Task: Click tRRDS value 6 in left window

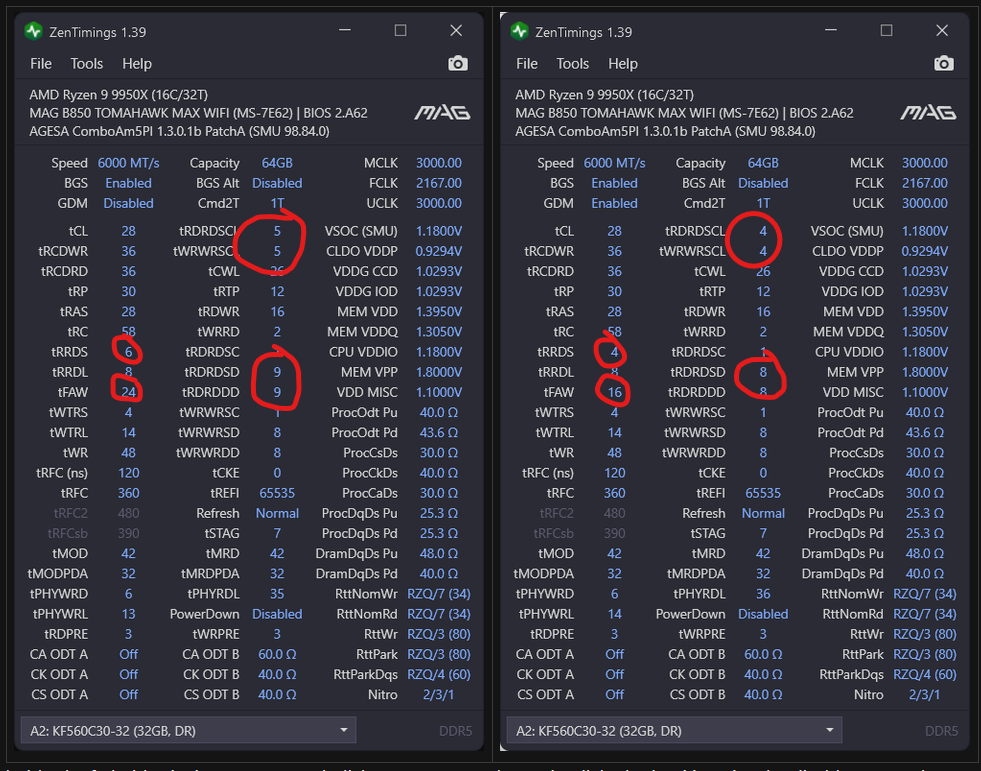Action: pyautogui.click(x=128, y=352)
